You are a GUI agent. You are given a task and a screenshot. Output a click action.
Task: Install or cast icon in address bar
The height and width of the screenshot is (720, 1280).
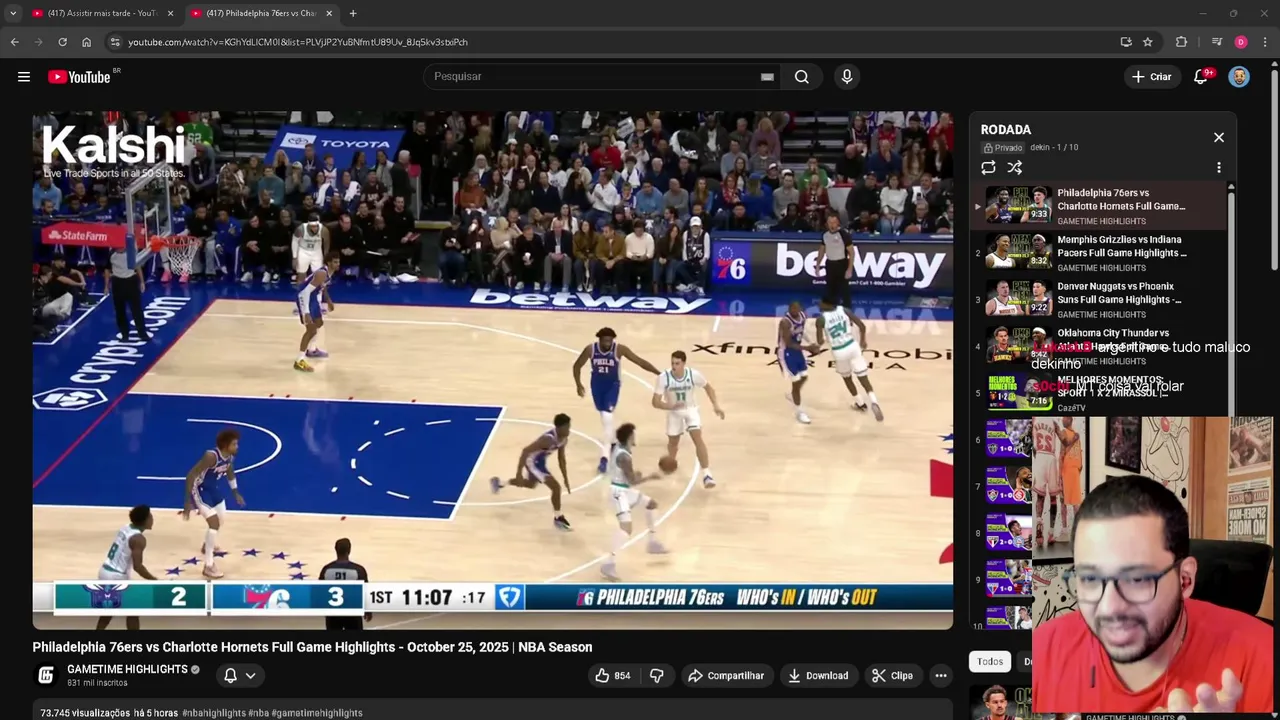pos(1126,42)
